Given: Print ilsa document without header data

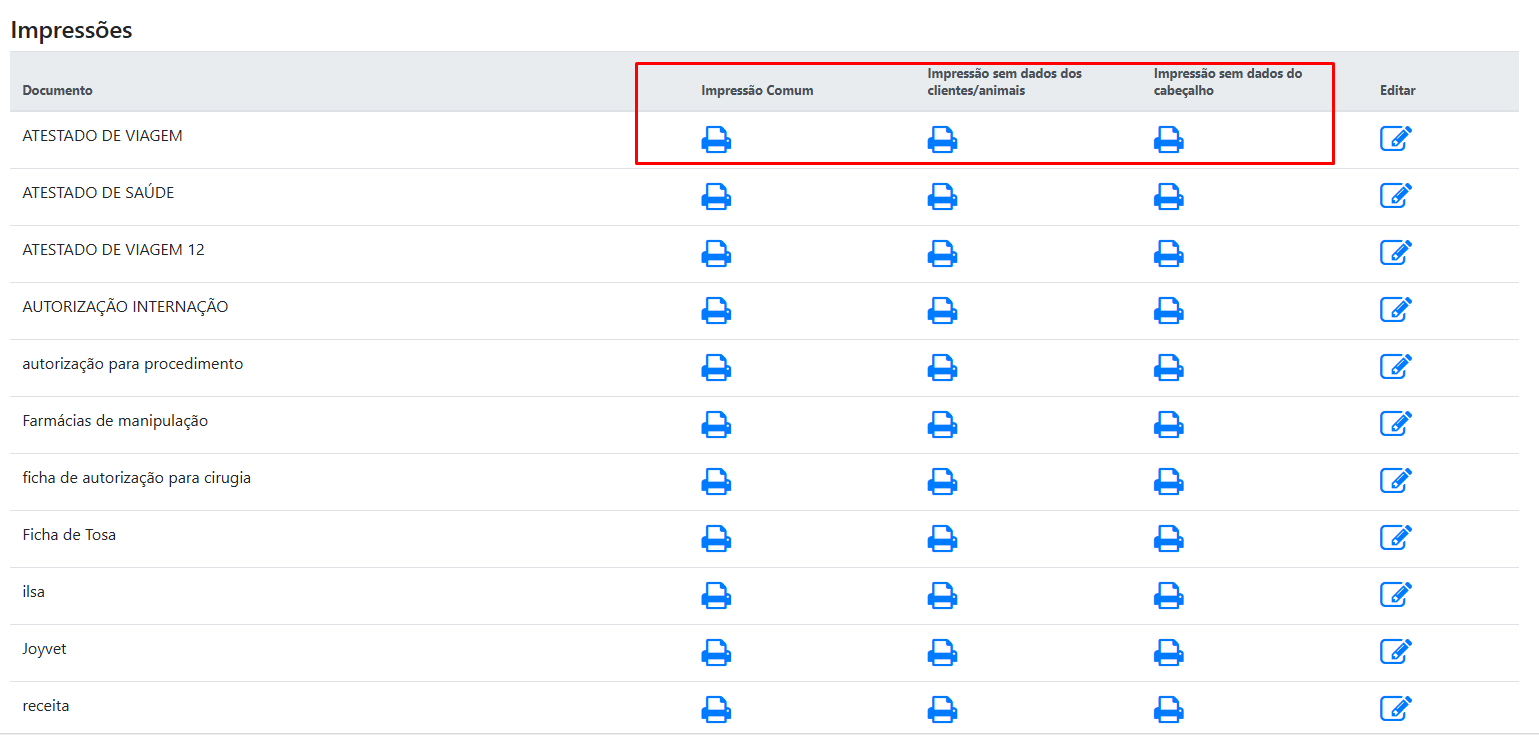Looking at the screenshot, I should (x=1168, y=596).
